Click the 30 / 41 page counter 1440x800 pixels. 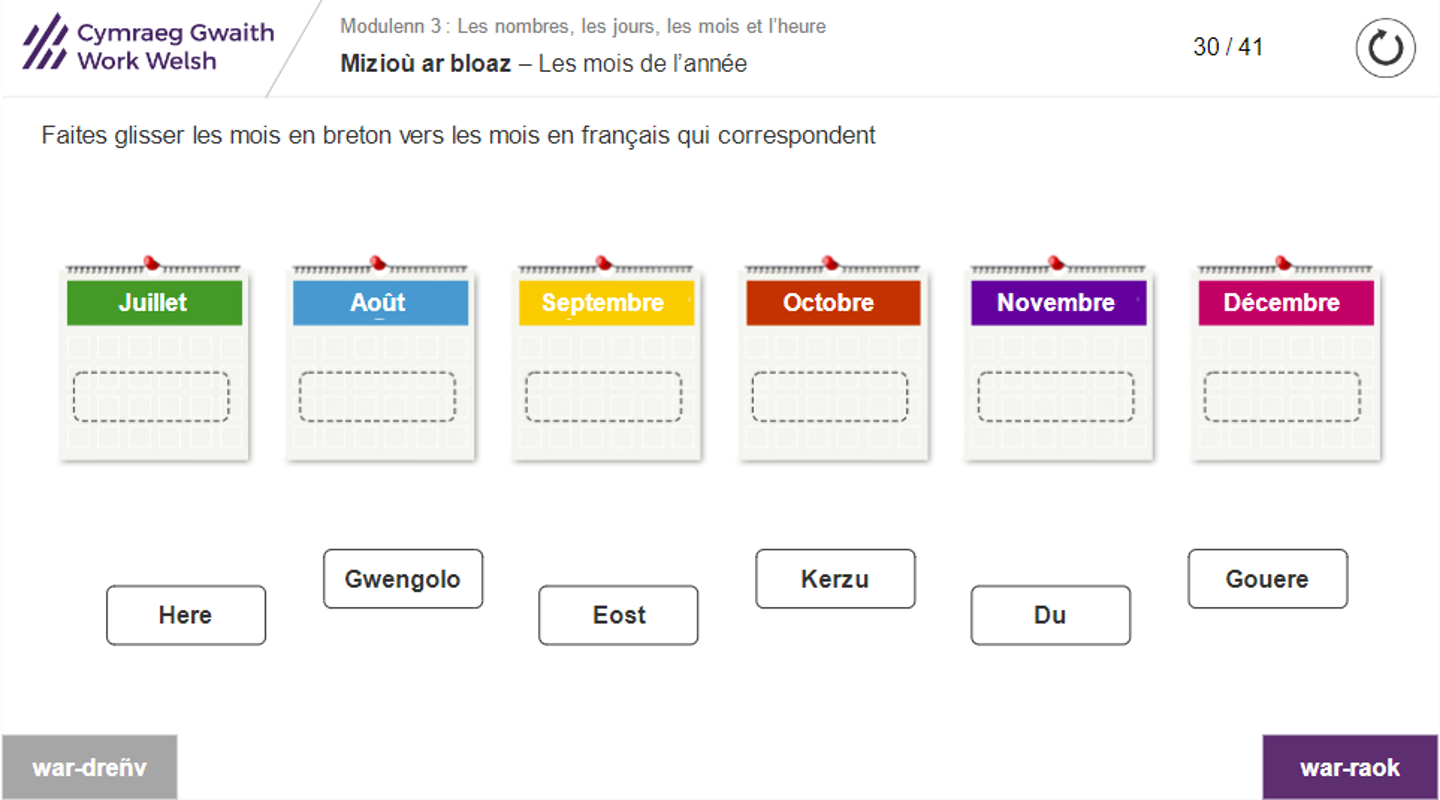coord(1227,47)
